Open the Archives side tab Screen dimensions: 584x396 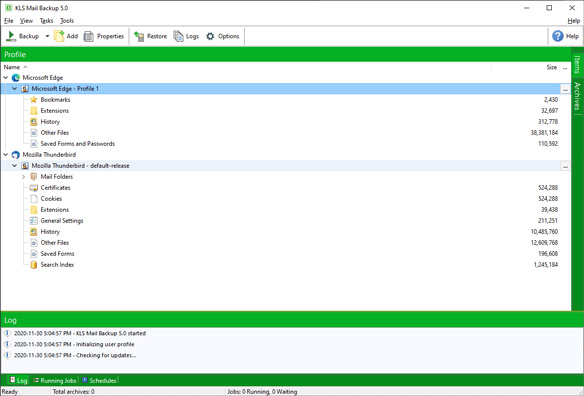(x=577, y=96)
